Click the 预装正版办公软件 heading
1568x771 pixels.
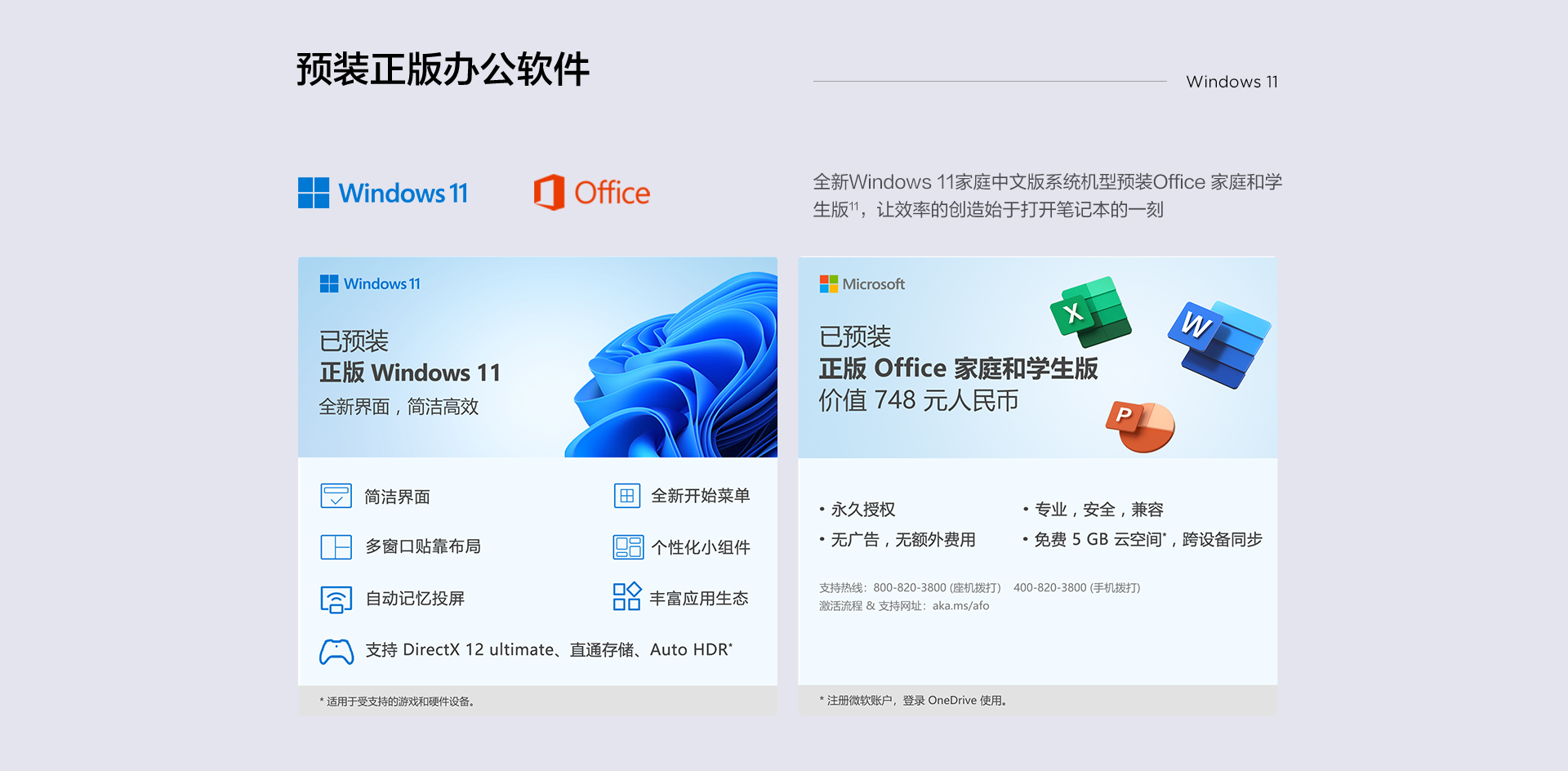point(443,69)
